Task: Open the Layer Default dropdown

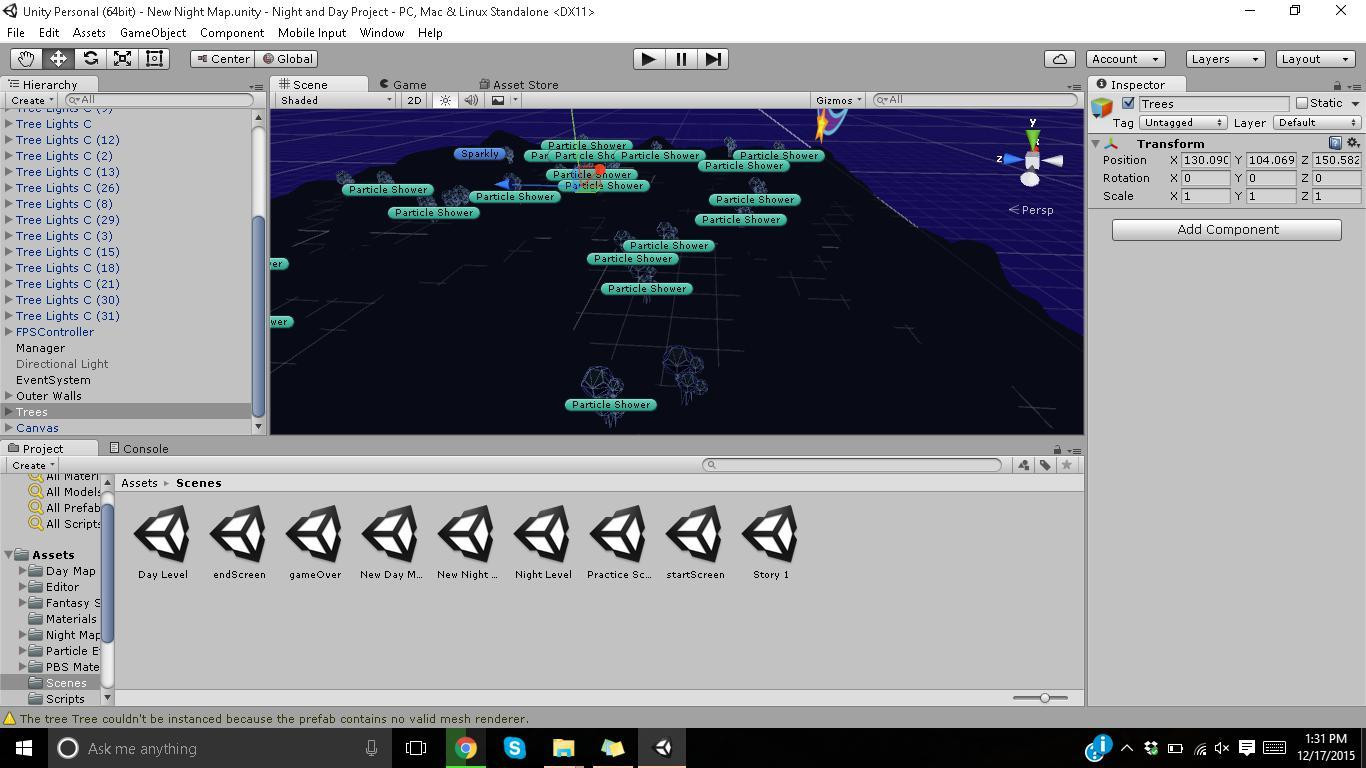Action: tap(1317, 123)
